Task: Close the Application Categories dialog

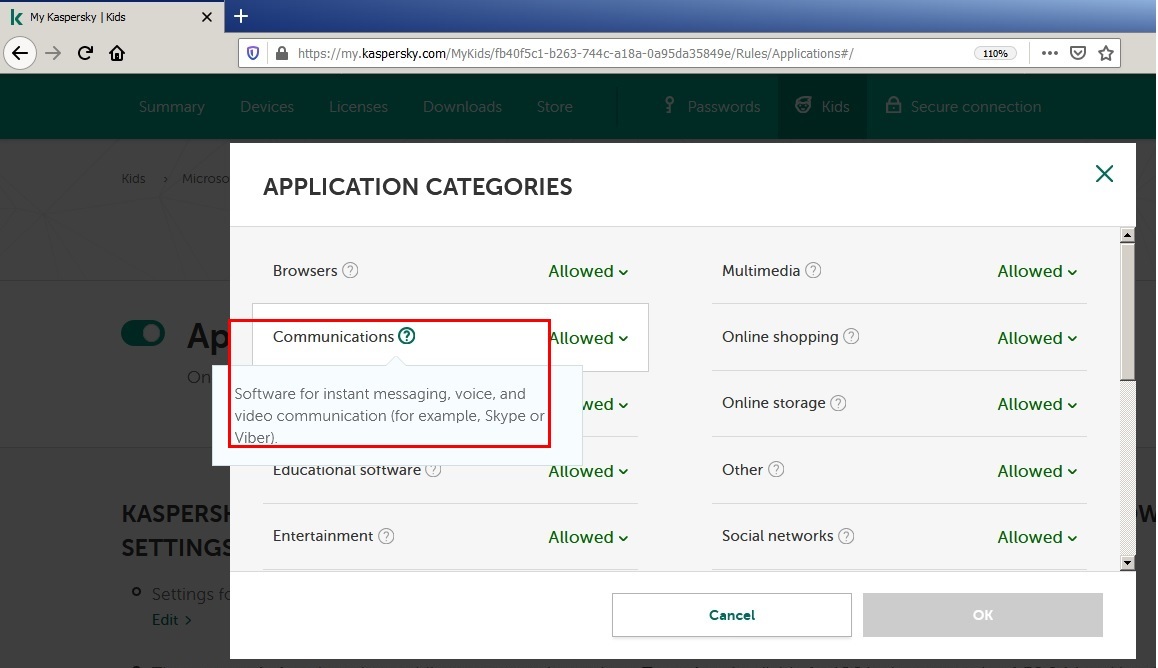Action: click(1104, 174)
